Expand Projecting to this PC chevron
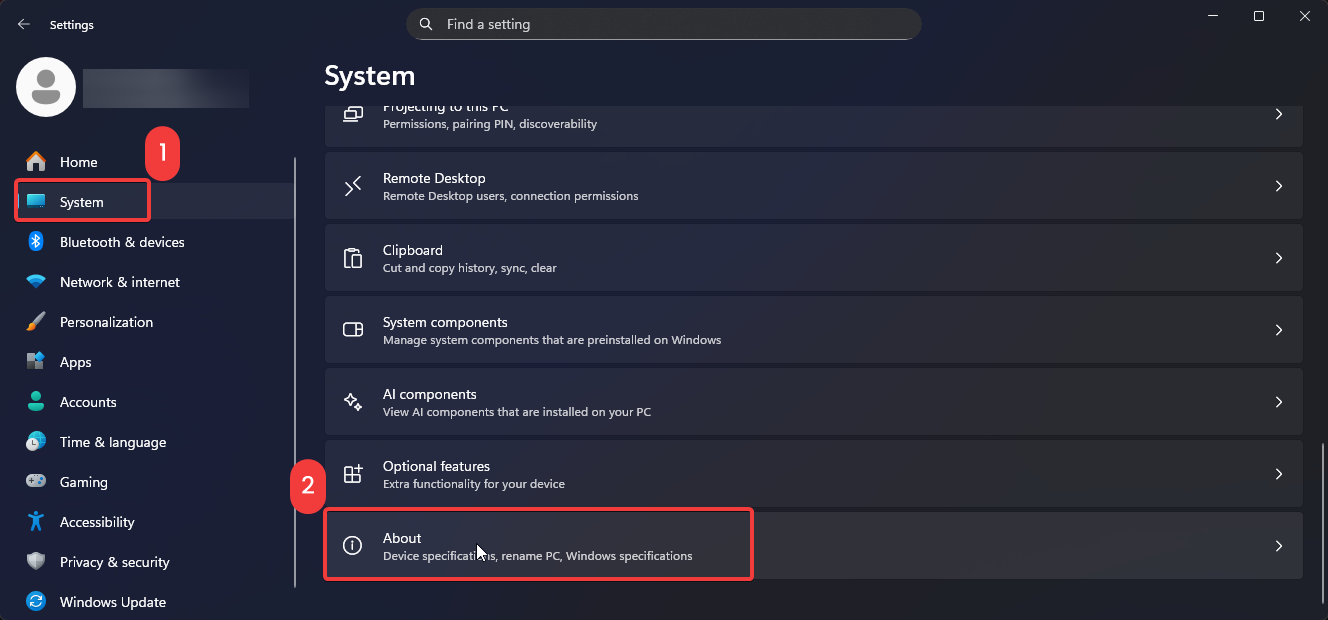 tap(1279, 114)
